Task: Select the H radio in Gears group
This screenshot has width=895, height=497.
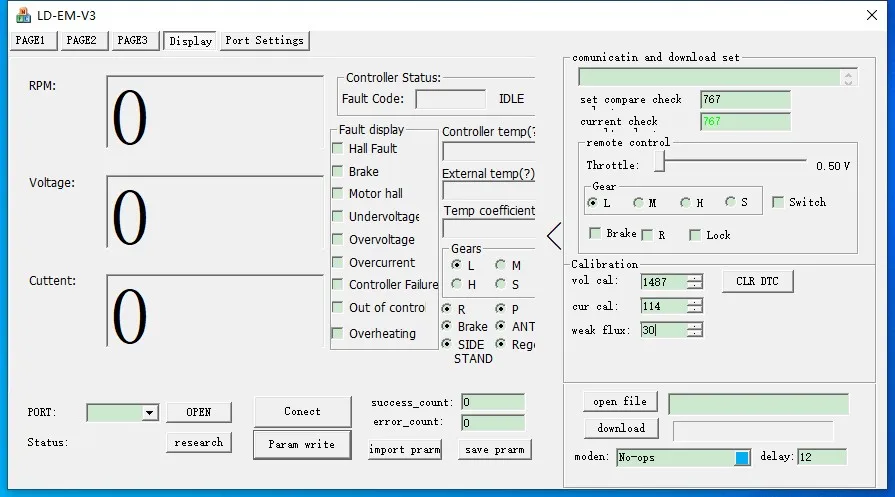Action: click(x=456, y=284)
